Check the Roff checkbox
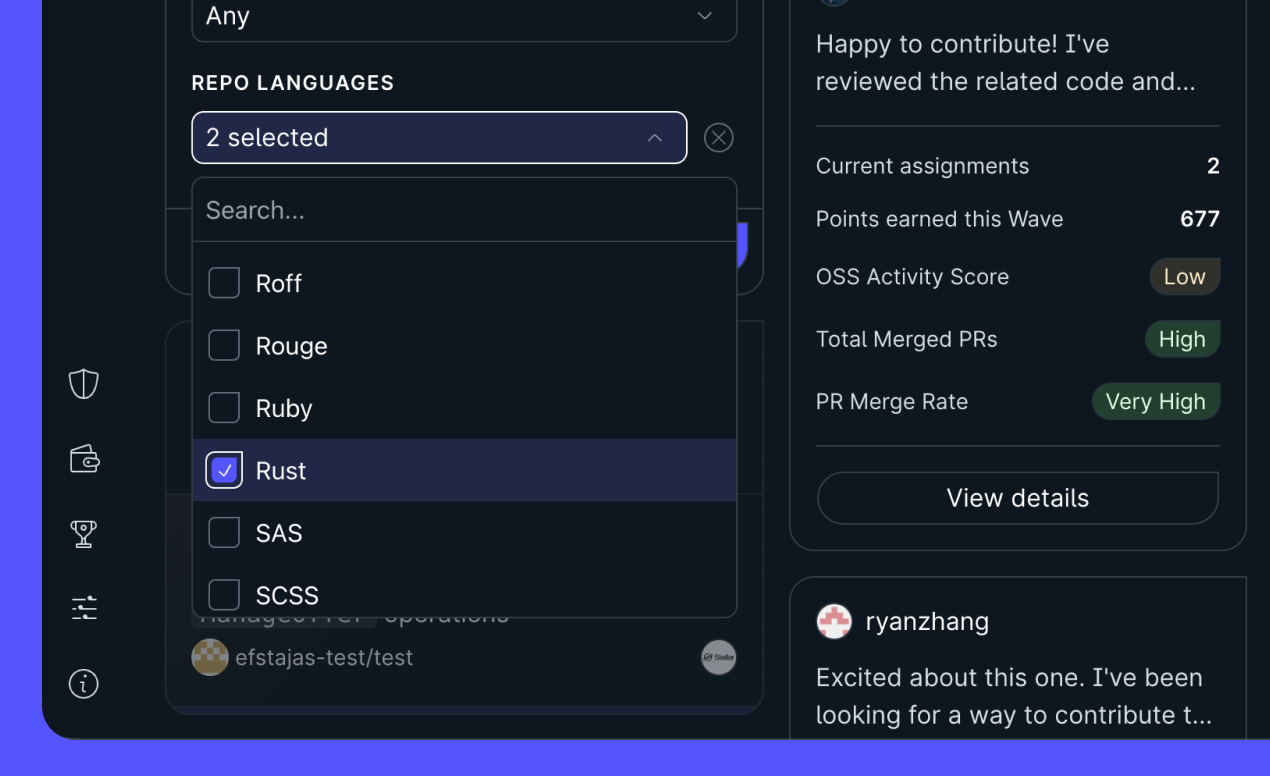 [x=224, y=283]
